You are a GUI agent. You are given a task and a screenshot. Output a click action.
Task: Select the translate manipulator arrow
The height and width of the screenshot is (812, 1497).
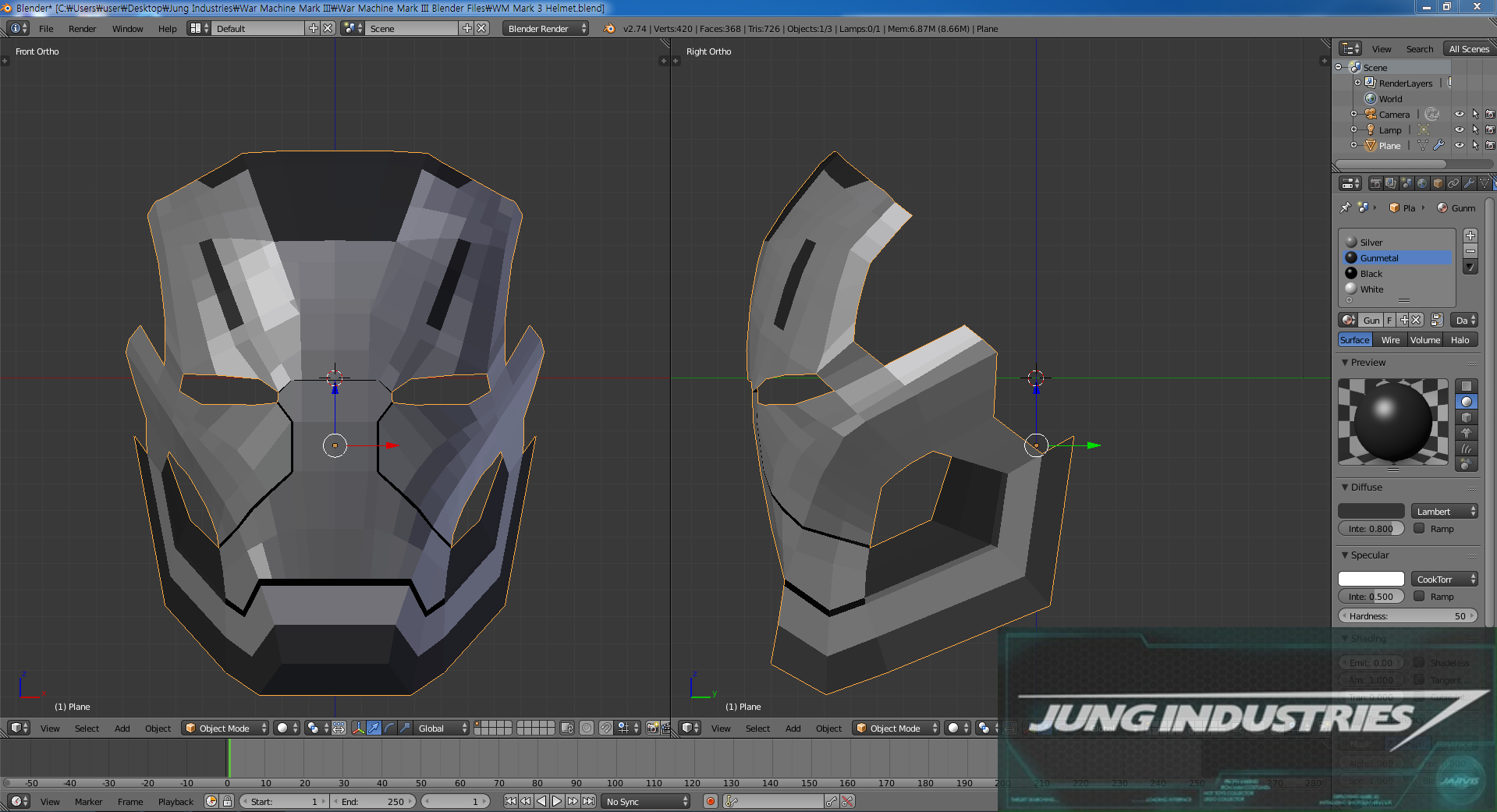[374, 728]
